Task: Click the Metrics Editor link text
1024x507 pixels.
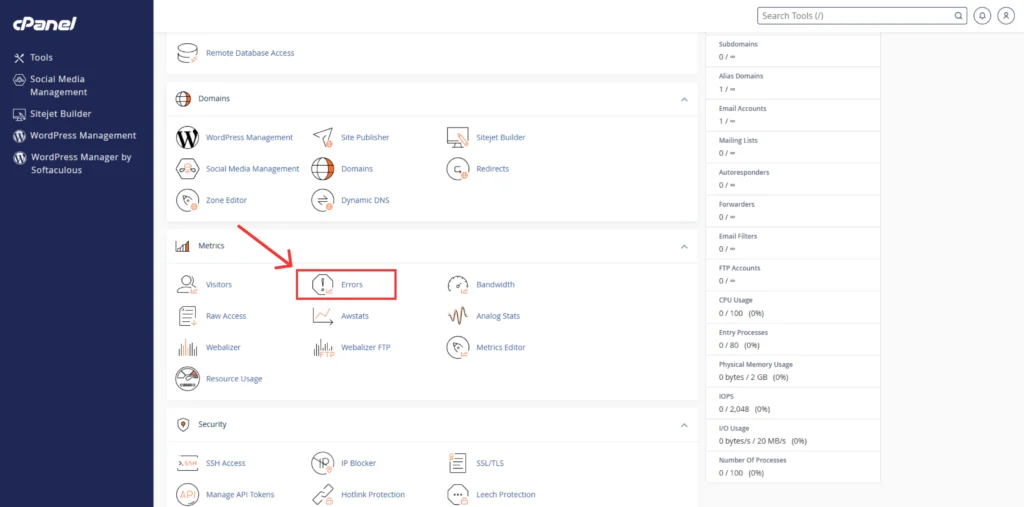Action: pyautogui.click(x=501, y=348)
